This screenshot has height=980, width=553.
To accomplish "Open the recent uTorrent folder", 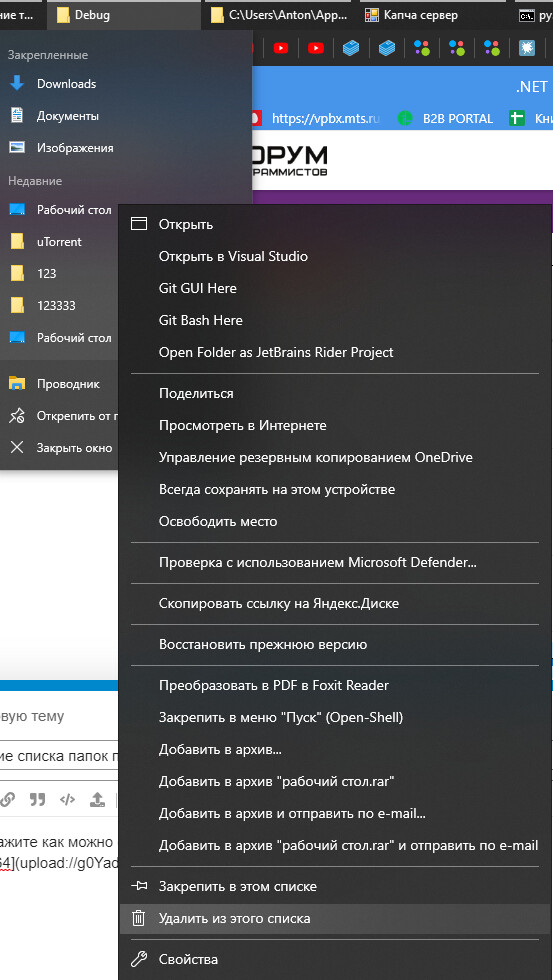I will (x=59, y=242).
